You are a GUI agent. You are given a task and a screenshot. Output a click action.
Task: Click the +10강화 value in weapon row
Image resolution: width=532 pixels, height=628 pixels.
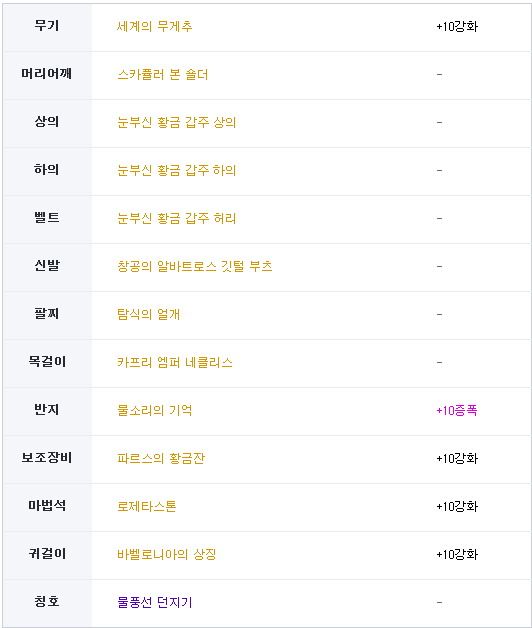point(457,26)
